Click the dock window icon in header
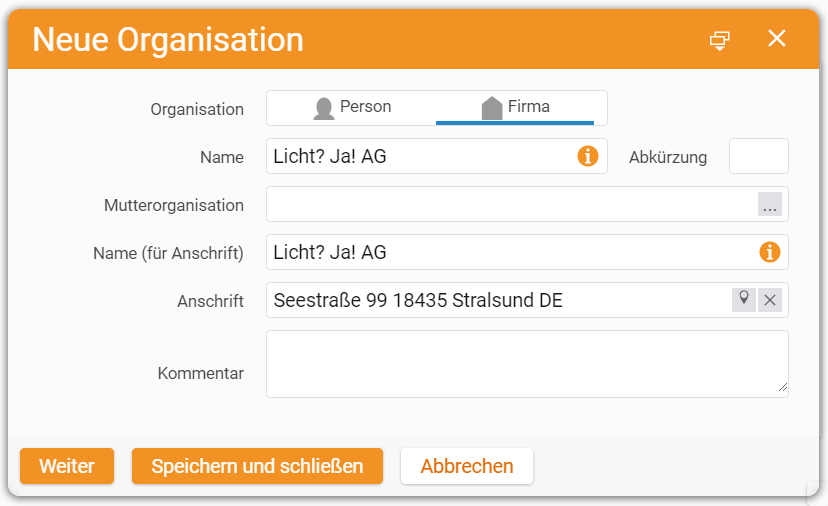The width and height of the screenshot is (828, 506). point(719,40)
